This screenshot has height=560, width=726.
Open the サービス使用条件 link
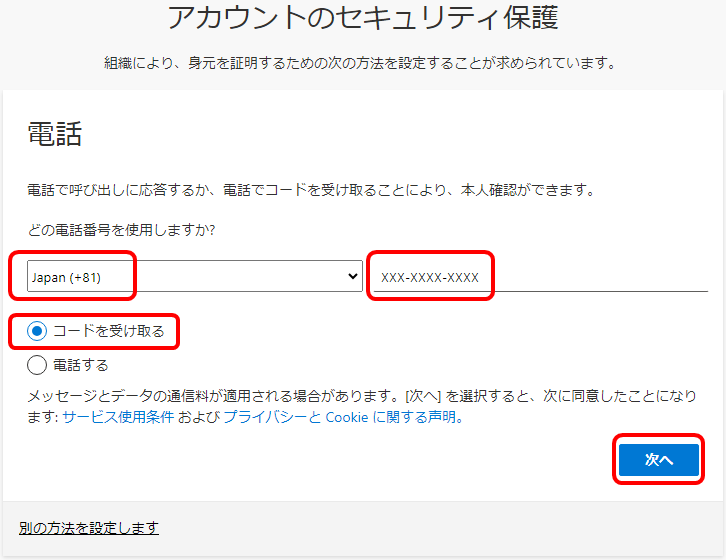point(118,417)
